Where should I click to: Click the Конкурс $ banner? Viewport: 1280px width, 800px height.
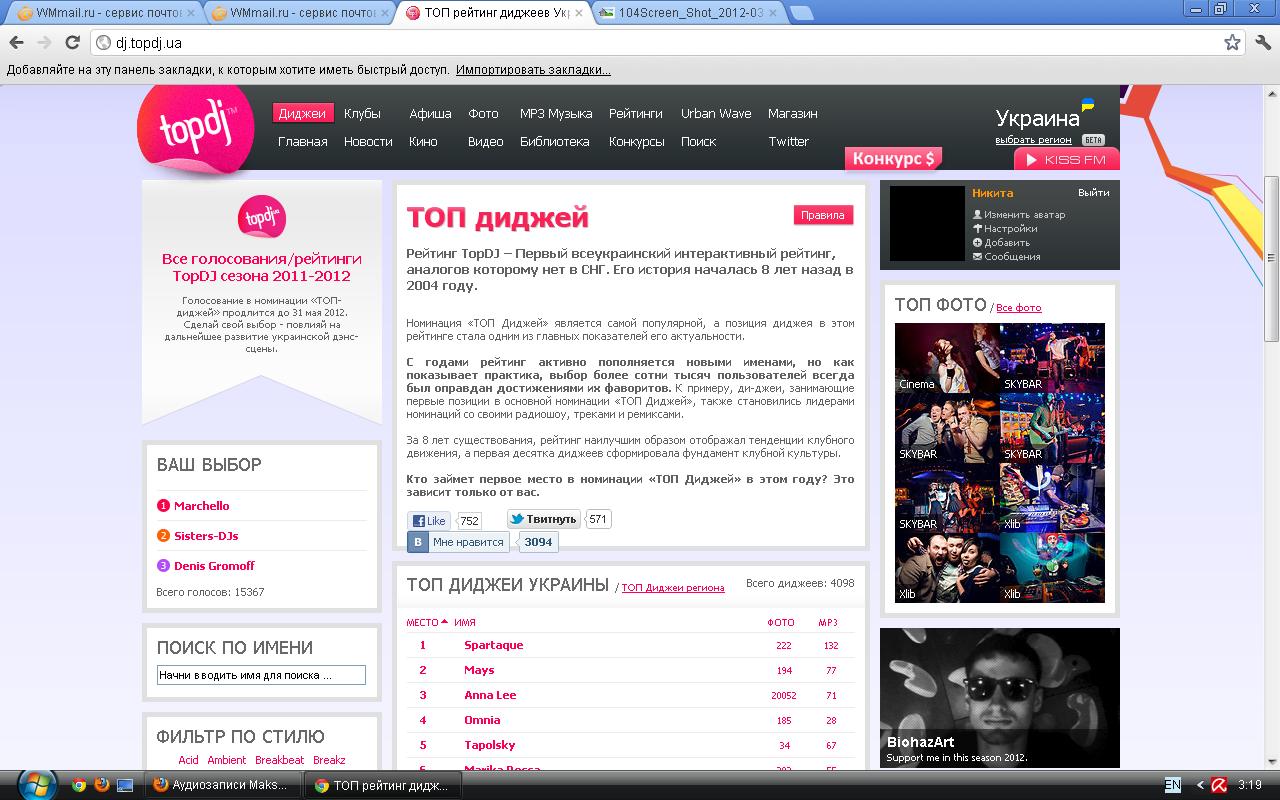(894, 158)
